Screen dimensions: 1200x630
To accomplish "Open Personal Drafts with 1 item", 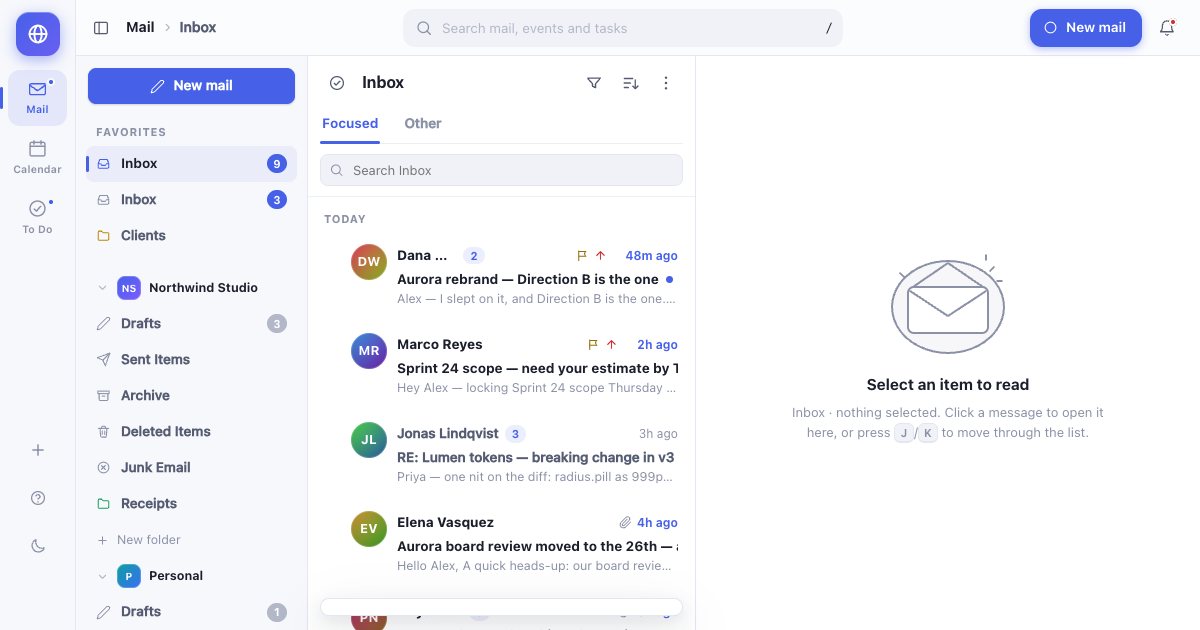I will point(191,612).
